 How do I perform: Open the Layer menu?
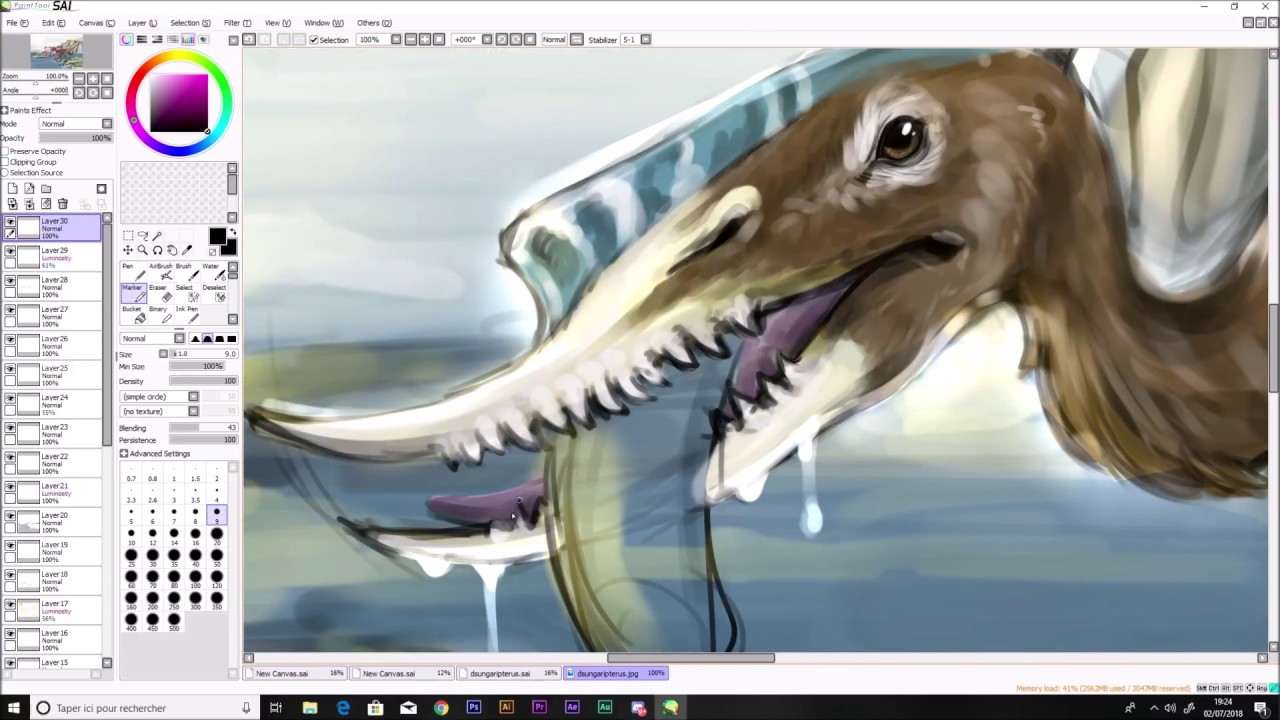[142, 23]
